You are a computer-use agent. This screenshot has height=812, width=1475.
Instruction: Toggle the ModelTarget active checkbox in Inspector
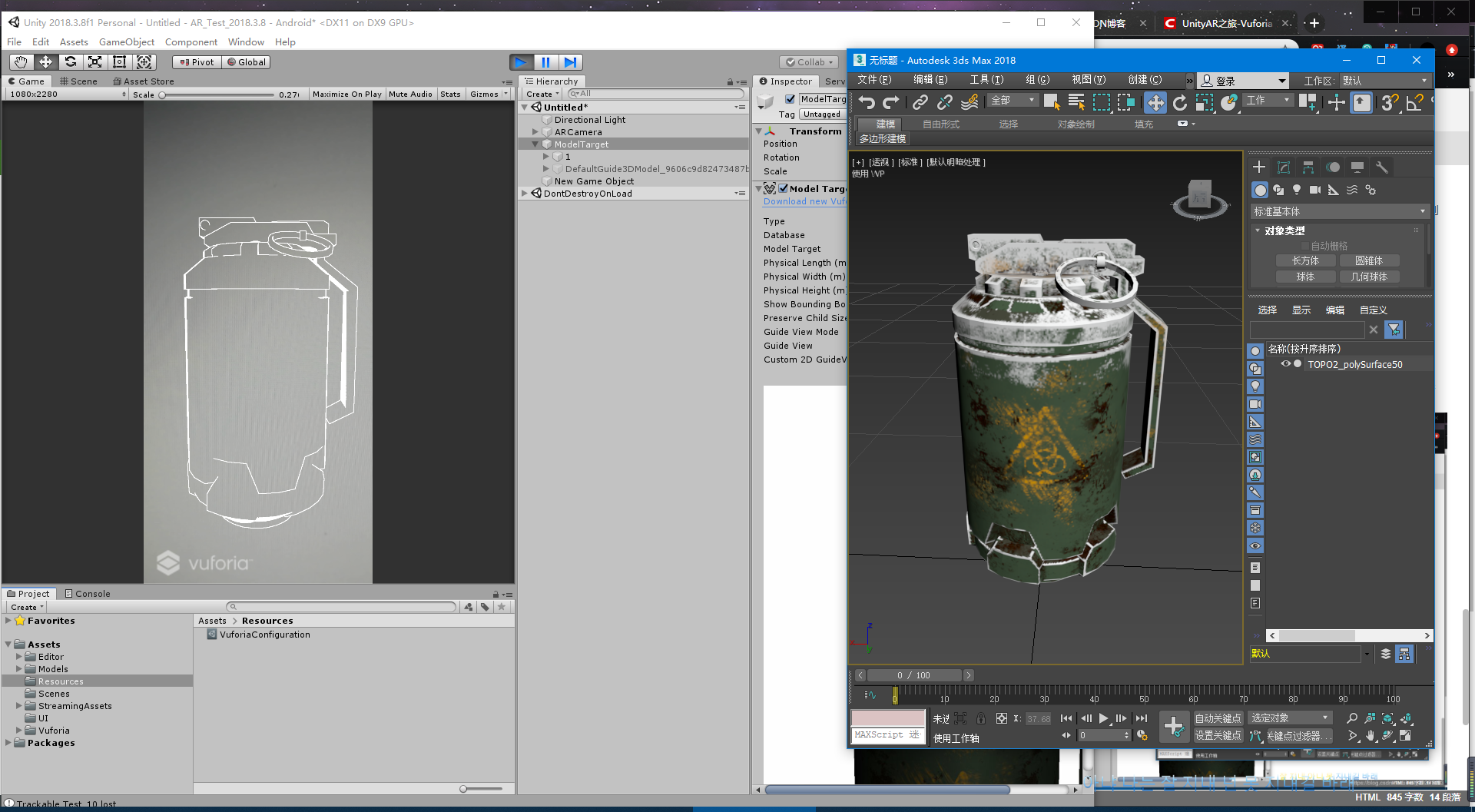pyautogui.click(x=790, y=99)
